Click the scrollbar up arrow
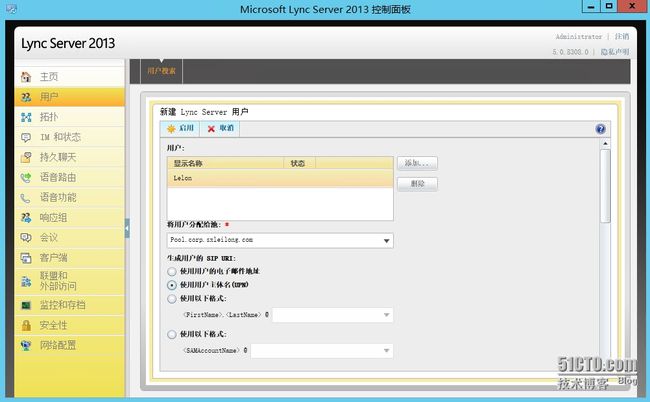650x402 pixels. pos(605,143)
